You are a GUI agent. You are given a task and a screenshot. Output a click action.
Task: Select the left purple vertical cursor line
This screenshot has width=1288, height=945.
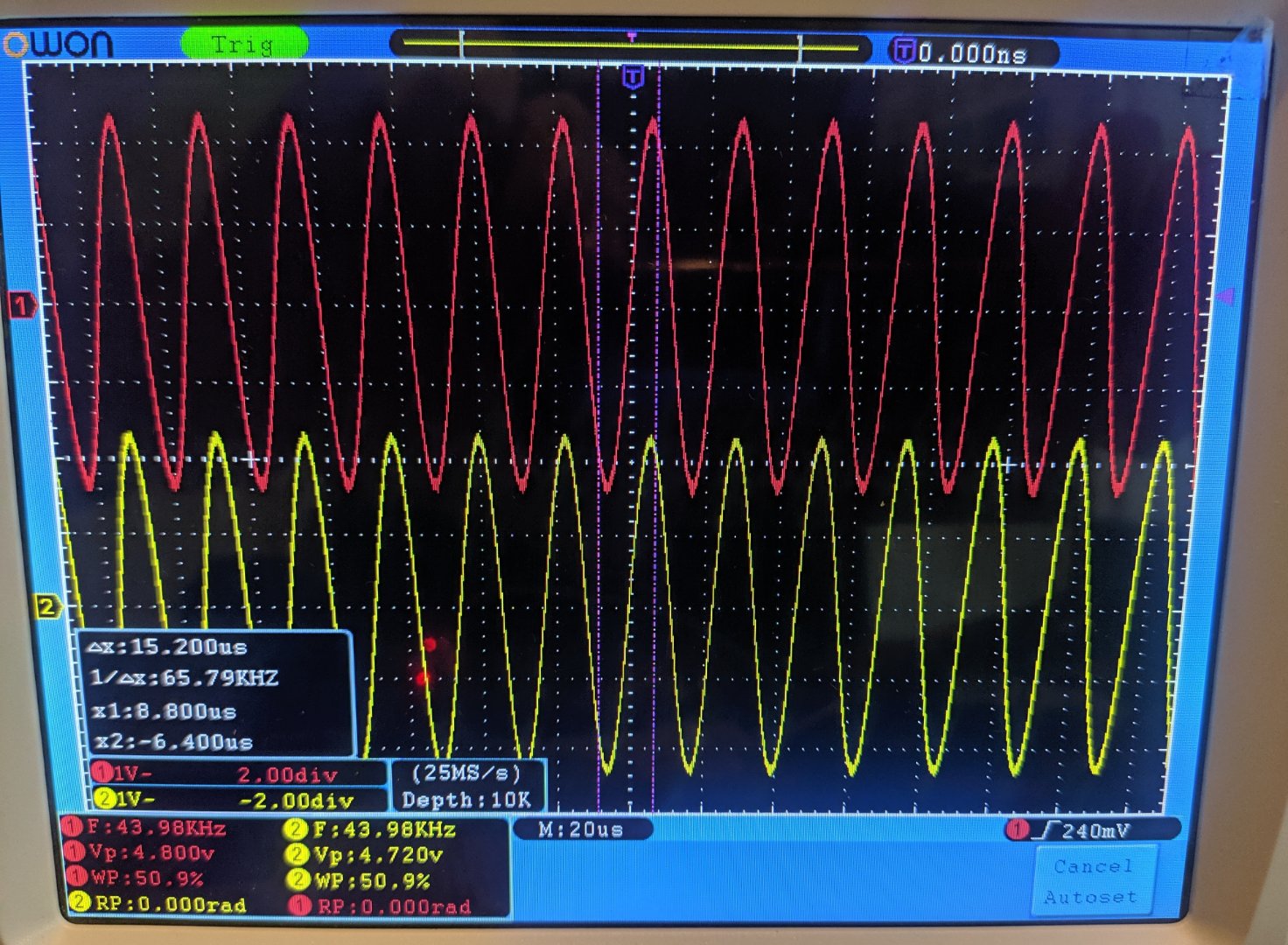[598, 437]
